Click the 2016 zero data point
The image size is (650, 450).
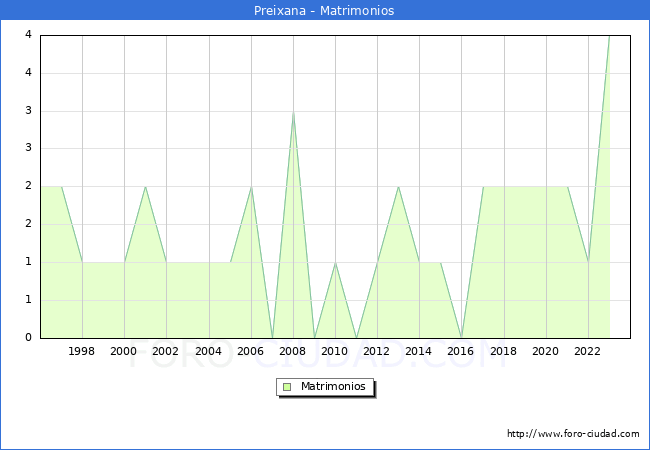[x=461, y=337]
